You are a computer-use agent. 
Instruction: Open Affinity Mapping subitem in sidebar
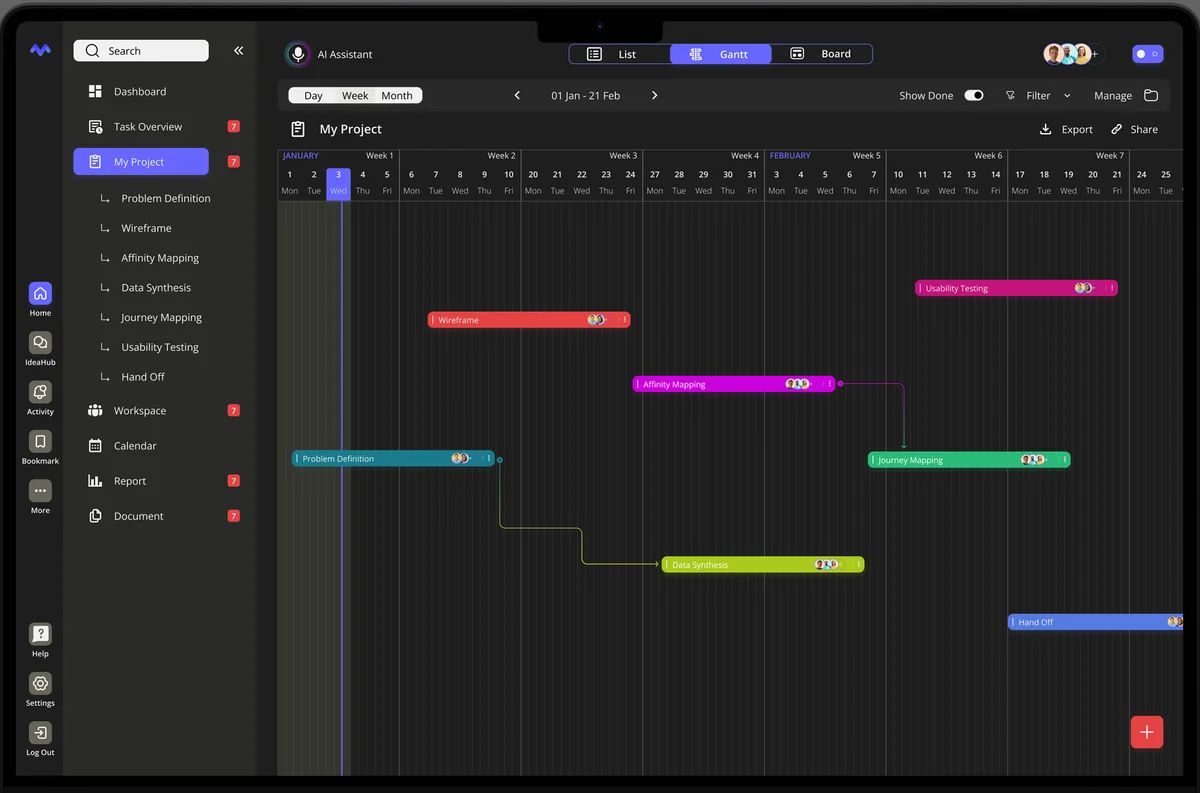click(160, 258)
